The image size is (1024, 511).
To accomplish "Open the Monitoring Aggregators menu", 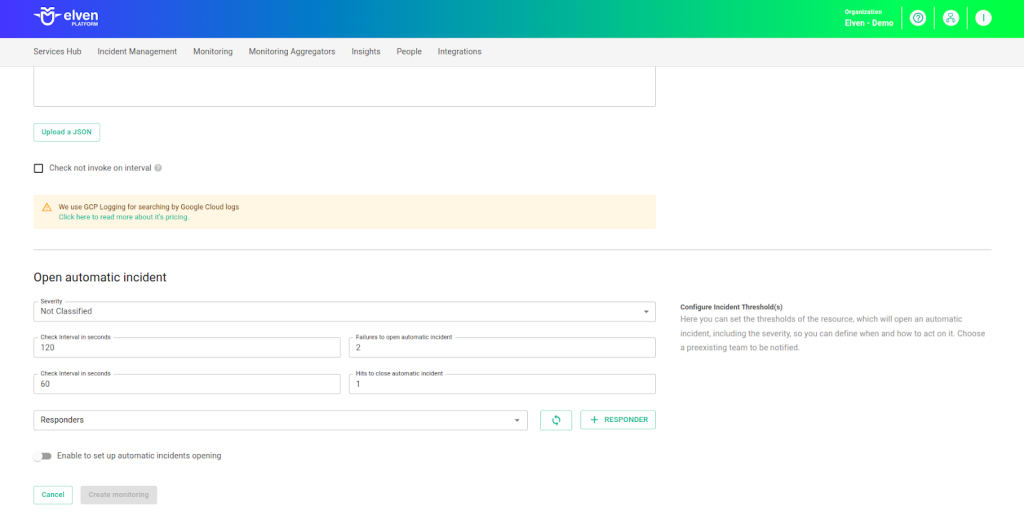I will [292, 52].
